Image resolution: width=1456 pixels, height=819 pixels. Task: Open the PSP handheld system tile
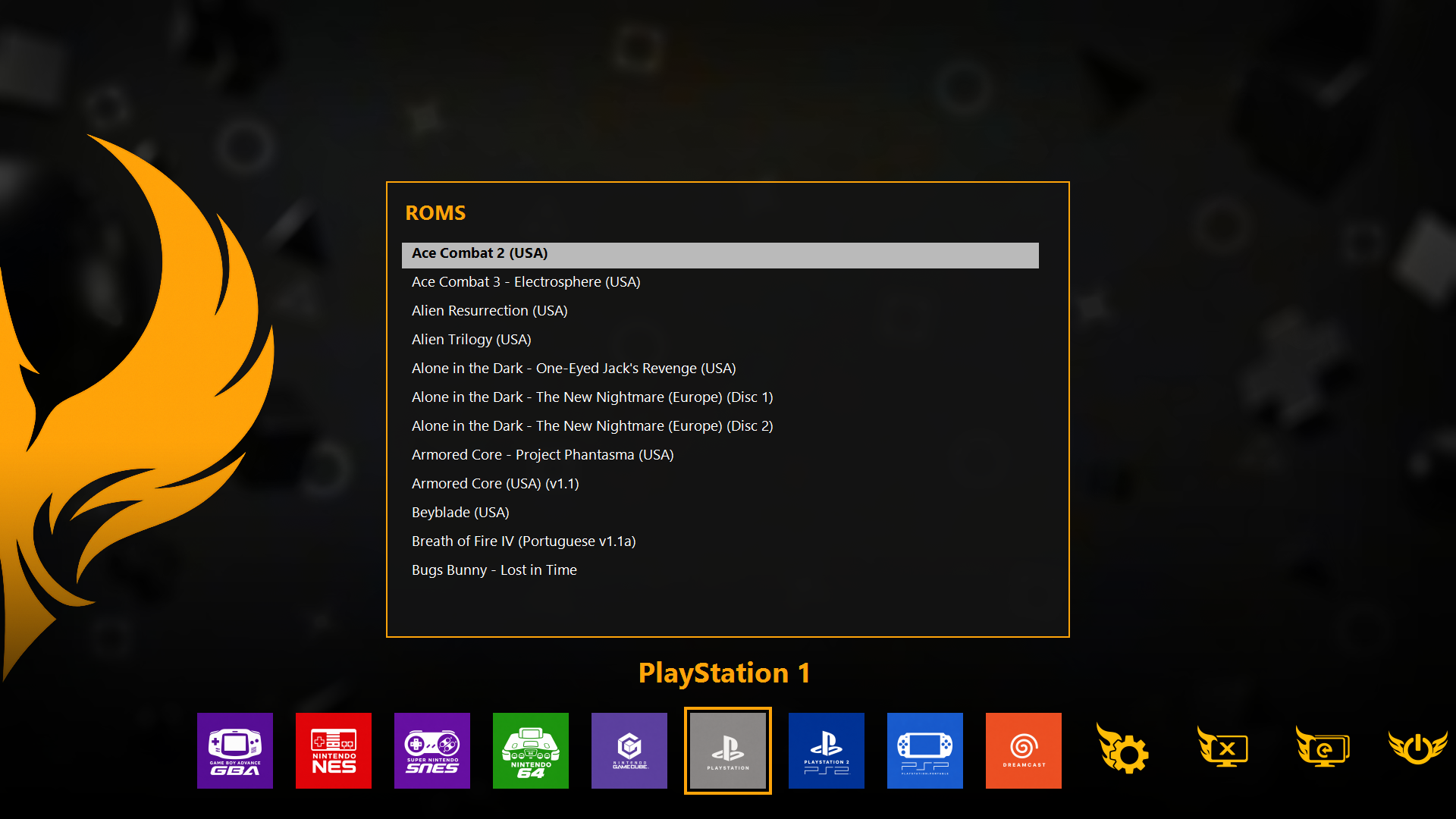pyautogui.click(x=925, y=751)
